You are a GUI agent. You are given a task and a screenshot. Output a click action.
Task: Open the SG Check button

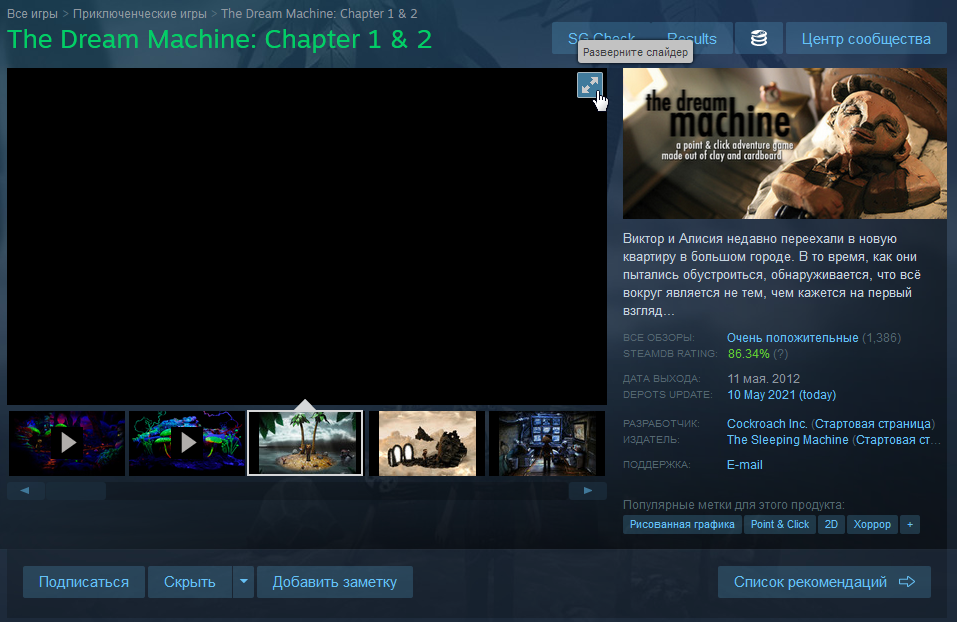pyautogui.click(x=601, y=38)
